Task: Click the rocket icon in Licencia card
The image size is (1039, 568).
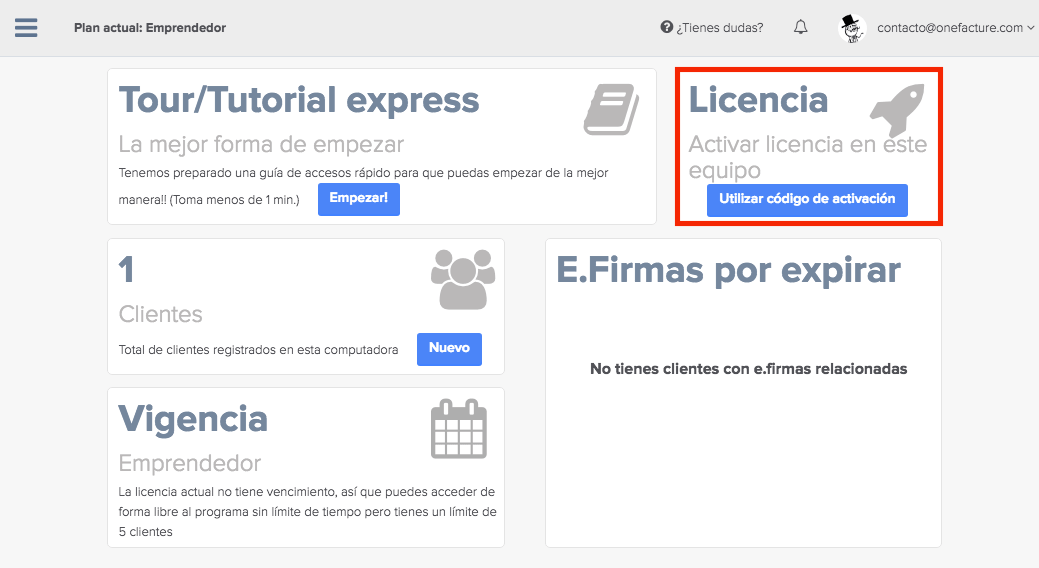Action: tap(897, 110)
